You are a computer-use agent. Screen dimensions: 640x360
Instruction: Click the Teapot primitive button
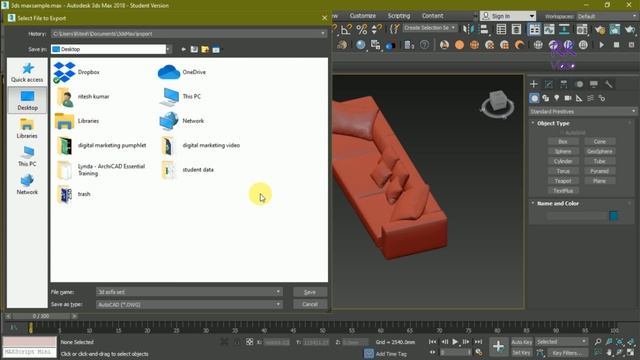[x=563, y=181]
